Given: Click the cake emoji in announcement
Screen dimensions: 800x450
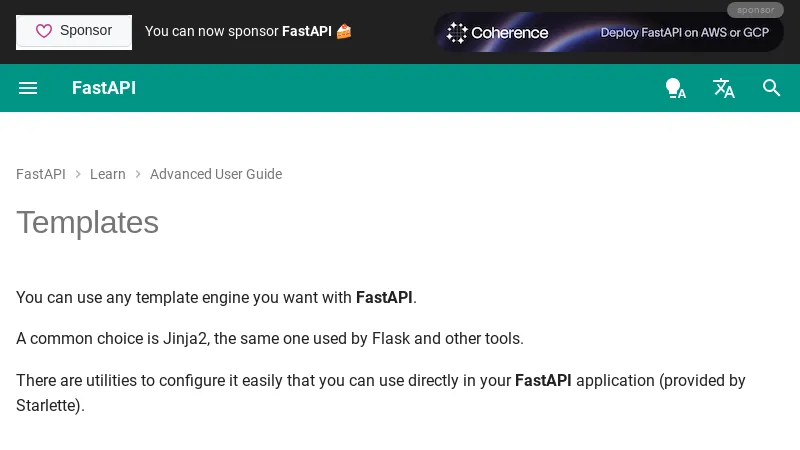Looking at the screenshot, I should click(344, 31).
